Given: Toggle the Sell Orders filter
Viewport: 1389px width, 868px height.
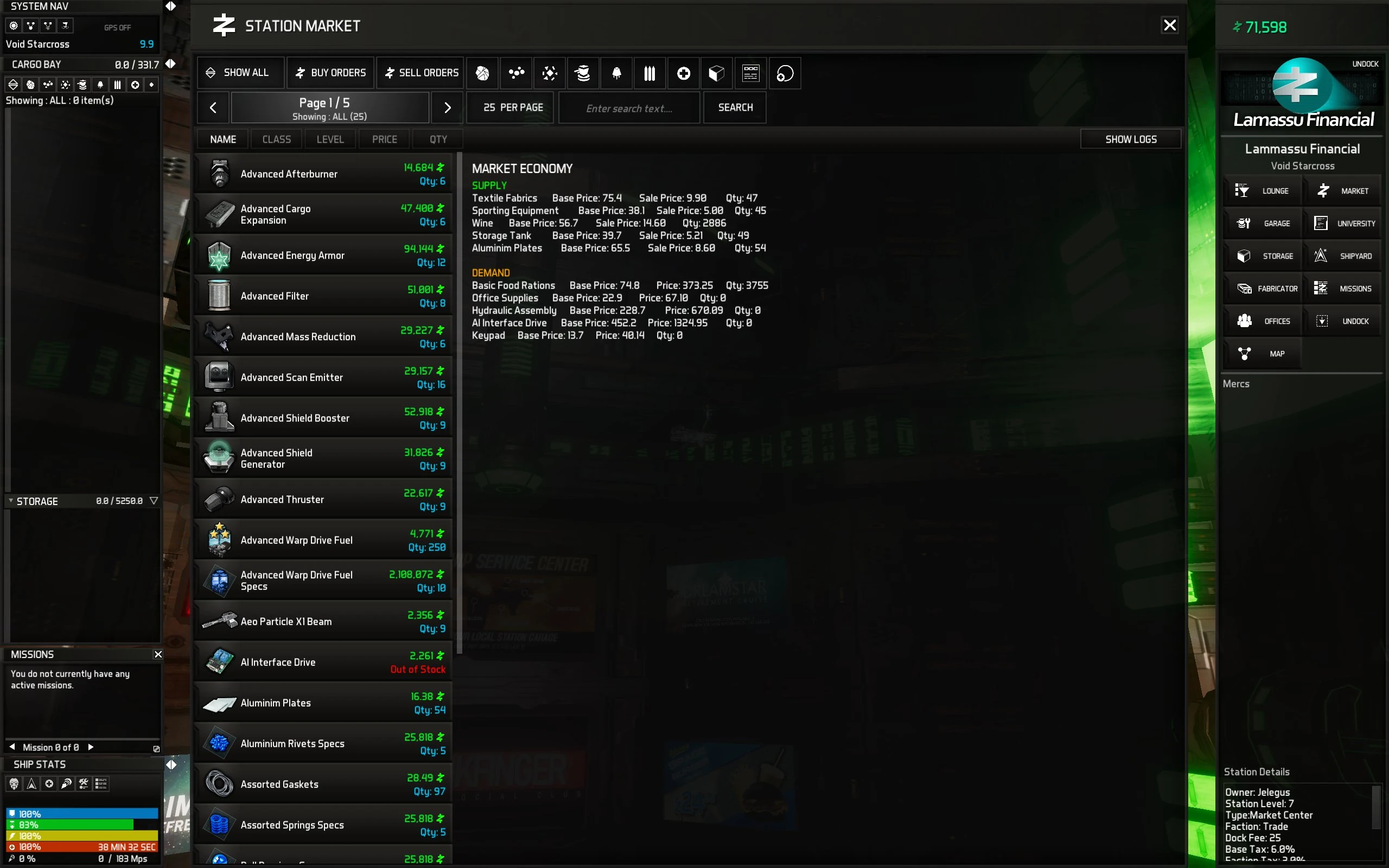Looking at the screenshot, I should tap(421, 73).
